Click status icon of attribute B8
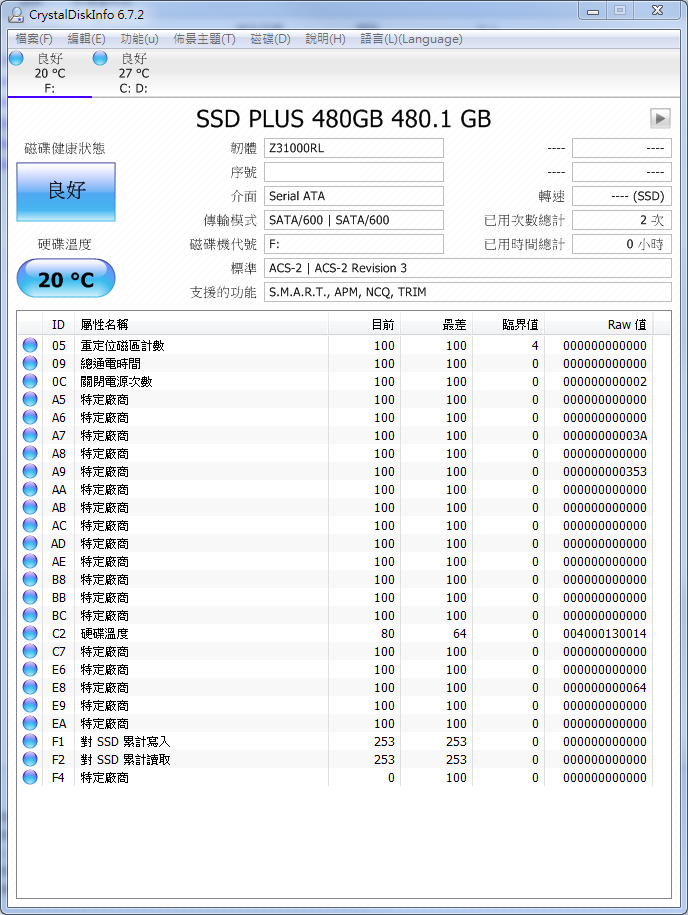 [30, 579]
